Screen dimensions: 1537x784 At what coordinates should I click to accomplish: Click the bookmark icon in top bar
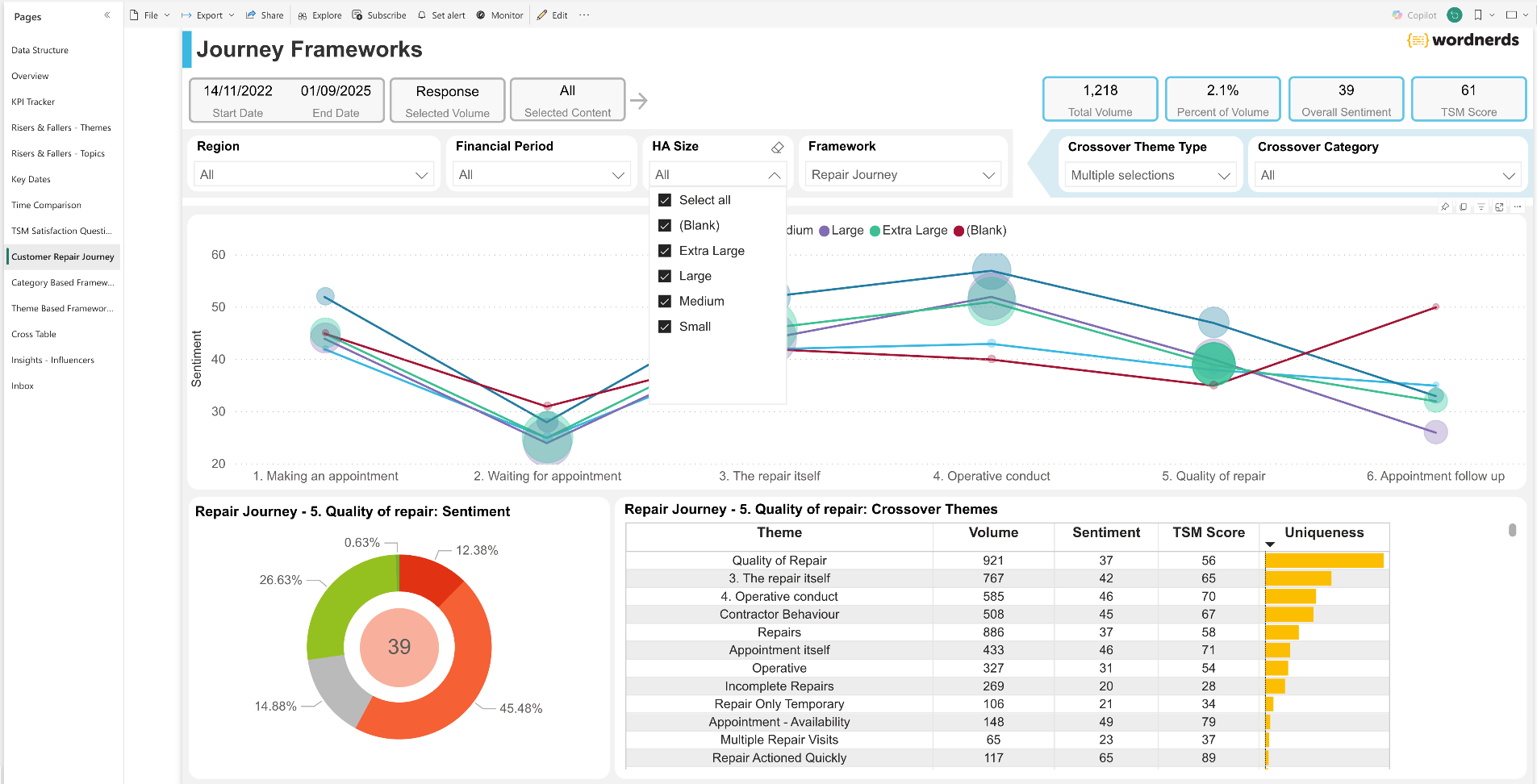(1478, 15)
